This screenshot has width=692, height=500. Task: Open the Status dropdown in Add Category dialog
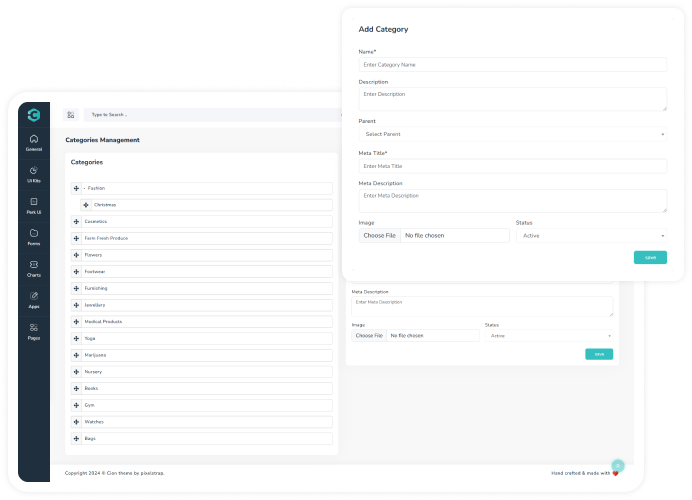(x=591, y=236)
